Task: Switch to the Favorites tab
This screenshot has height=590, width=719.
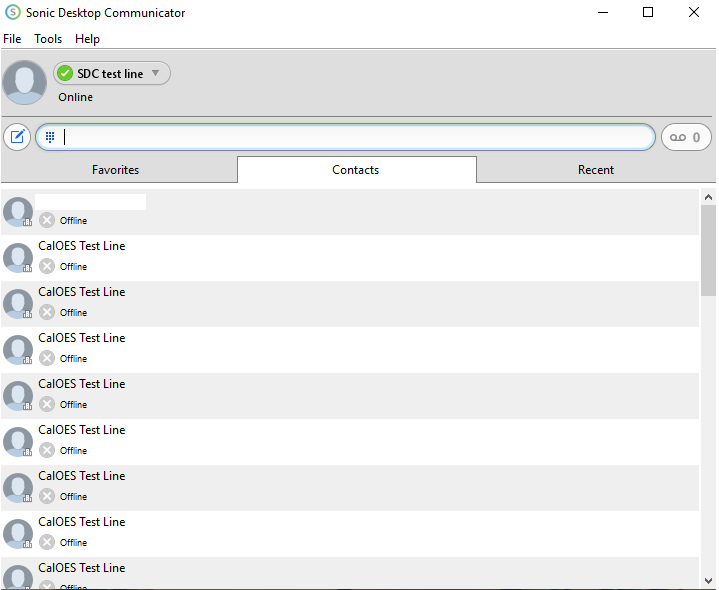Action: [x=116, y=170]
